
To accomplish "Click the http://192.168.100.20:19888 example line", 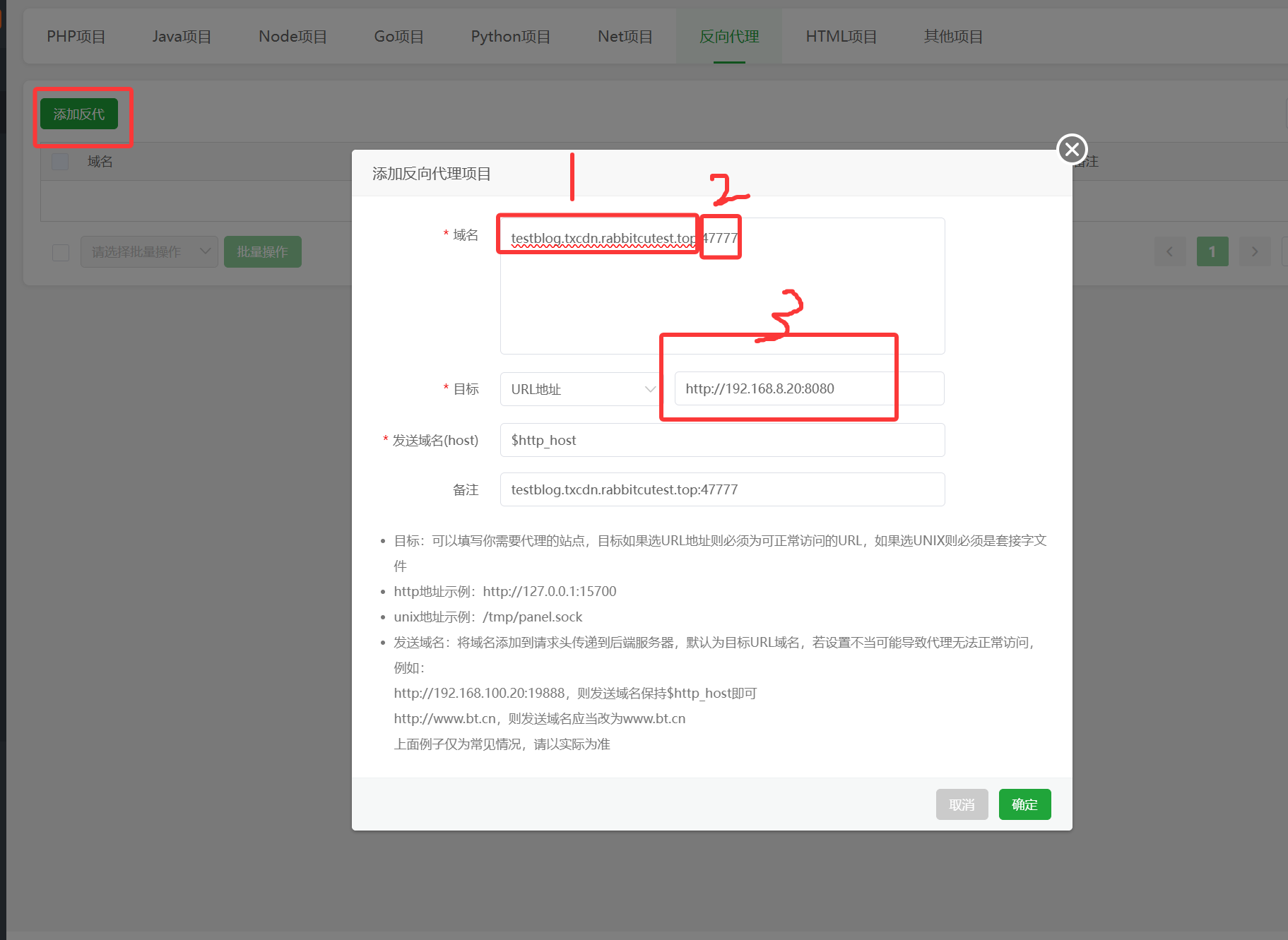I will click(575, 693).
